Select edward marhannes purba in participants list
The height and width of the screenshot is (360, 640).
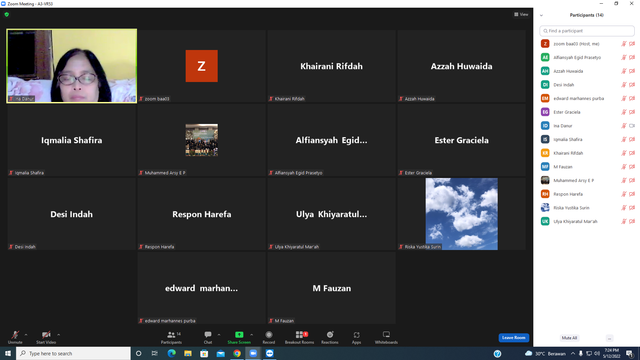click(587, 98)
